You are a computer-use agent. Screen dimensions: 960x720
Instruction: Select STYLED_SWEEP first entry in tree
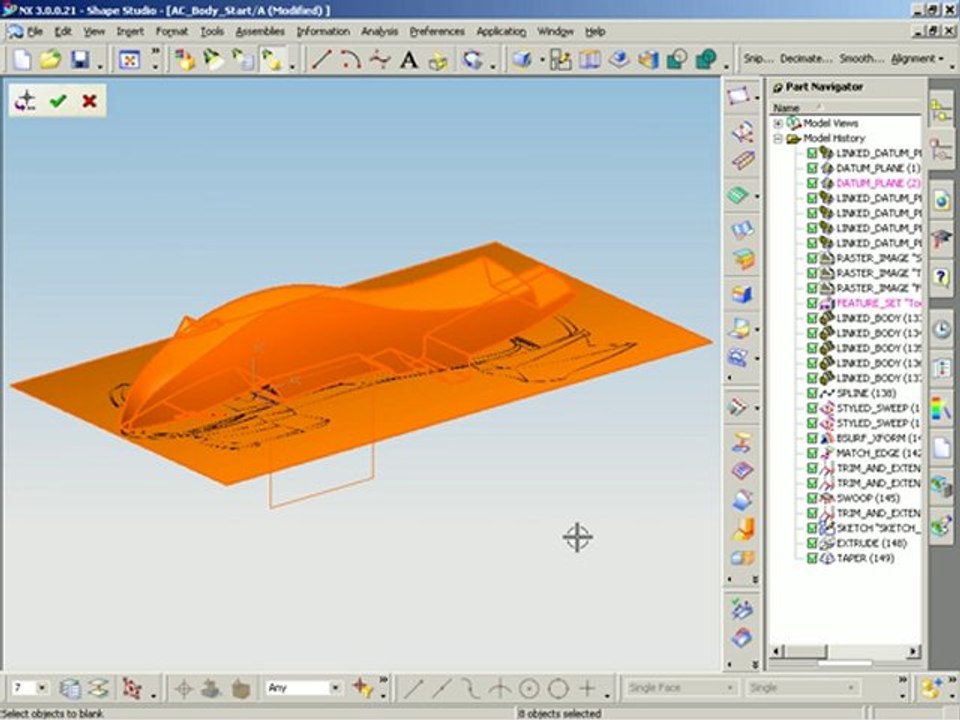(878, 408)
